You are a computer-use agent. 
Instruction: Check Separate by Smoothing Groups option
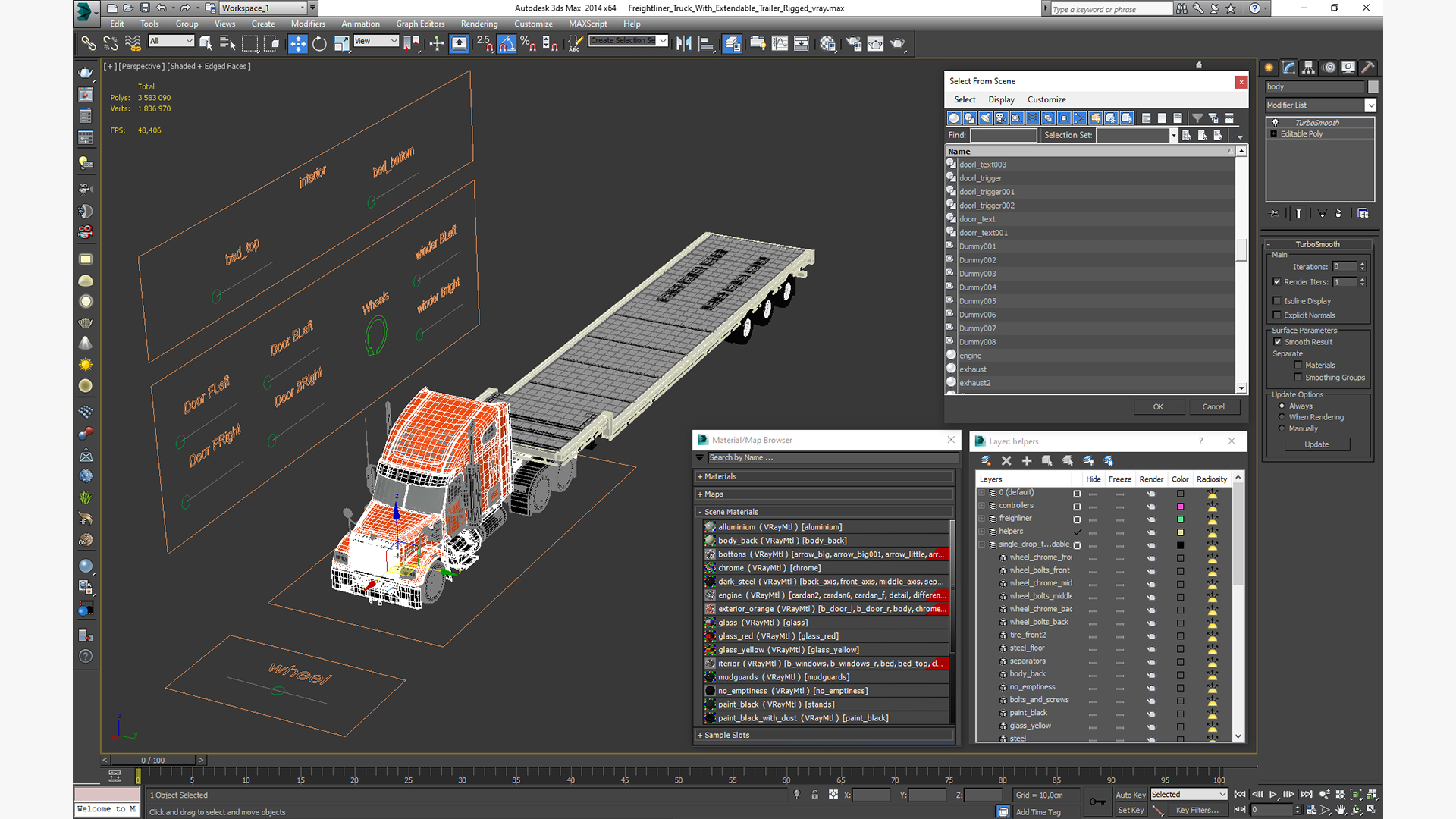(x=1298, y=377)
